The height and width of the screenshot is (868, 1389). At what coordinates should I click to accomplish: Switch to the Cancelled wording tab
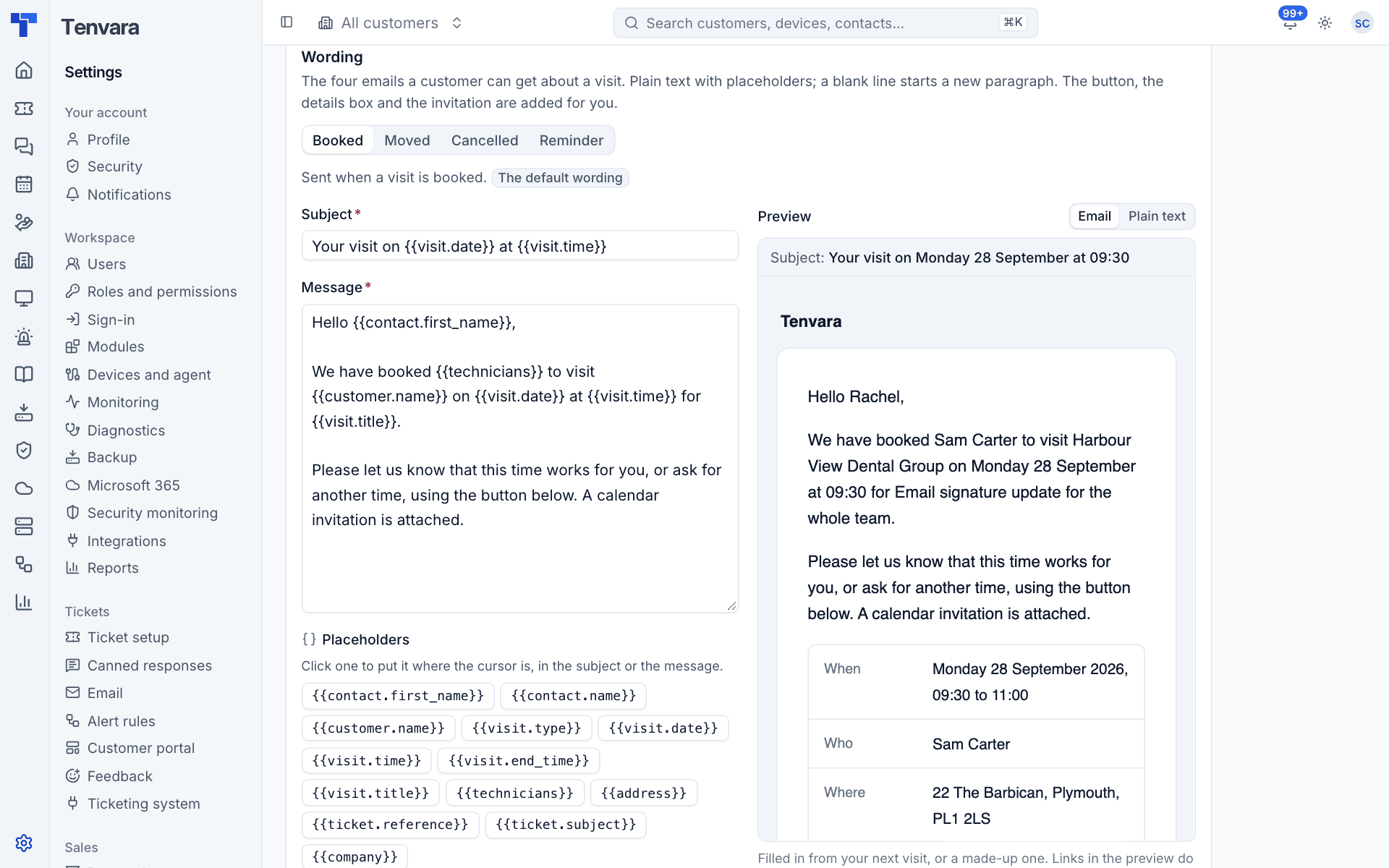[x=485, y=140]
